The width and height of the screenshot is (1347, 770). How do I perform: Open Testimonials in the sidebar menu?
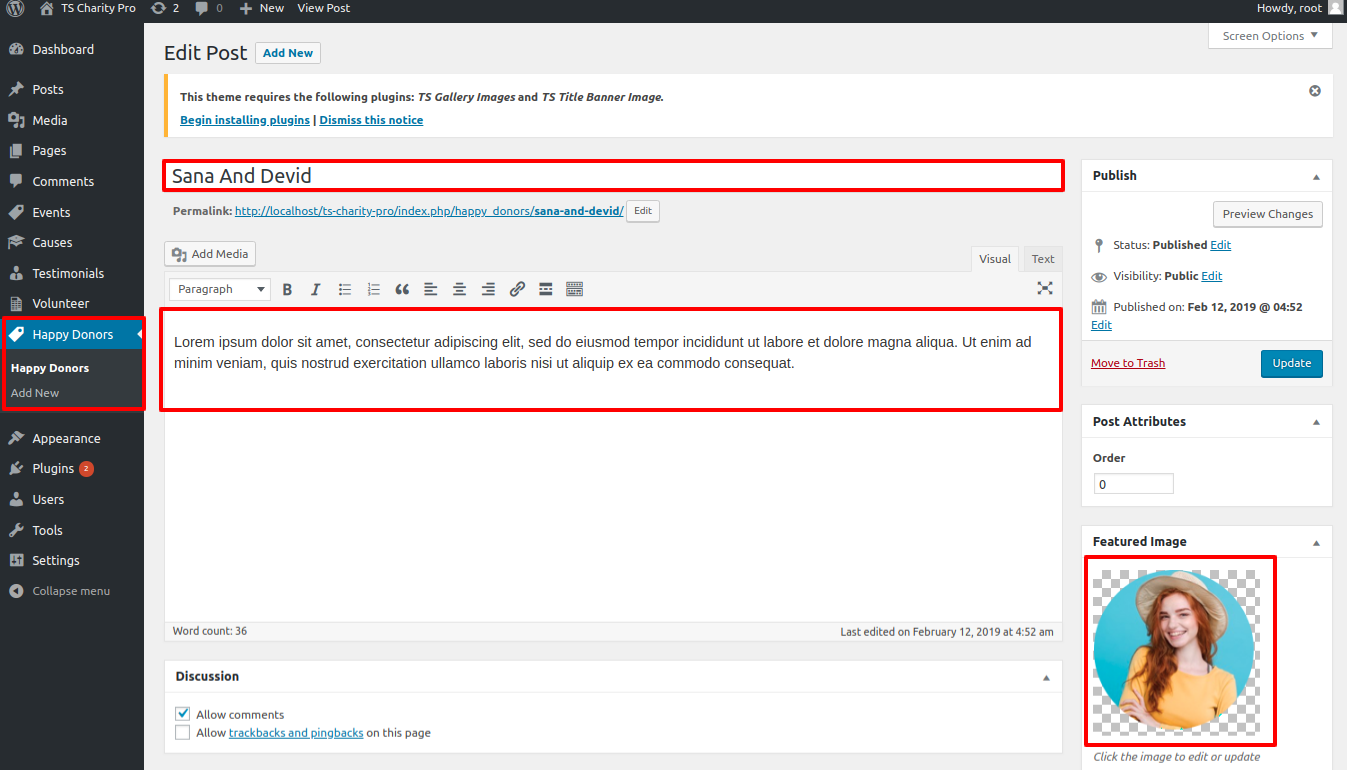[x=68, y=273]
